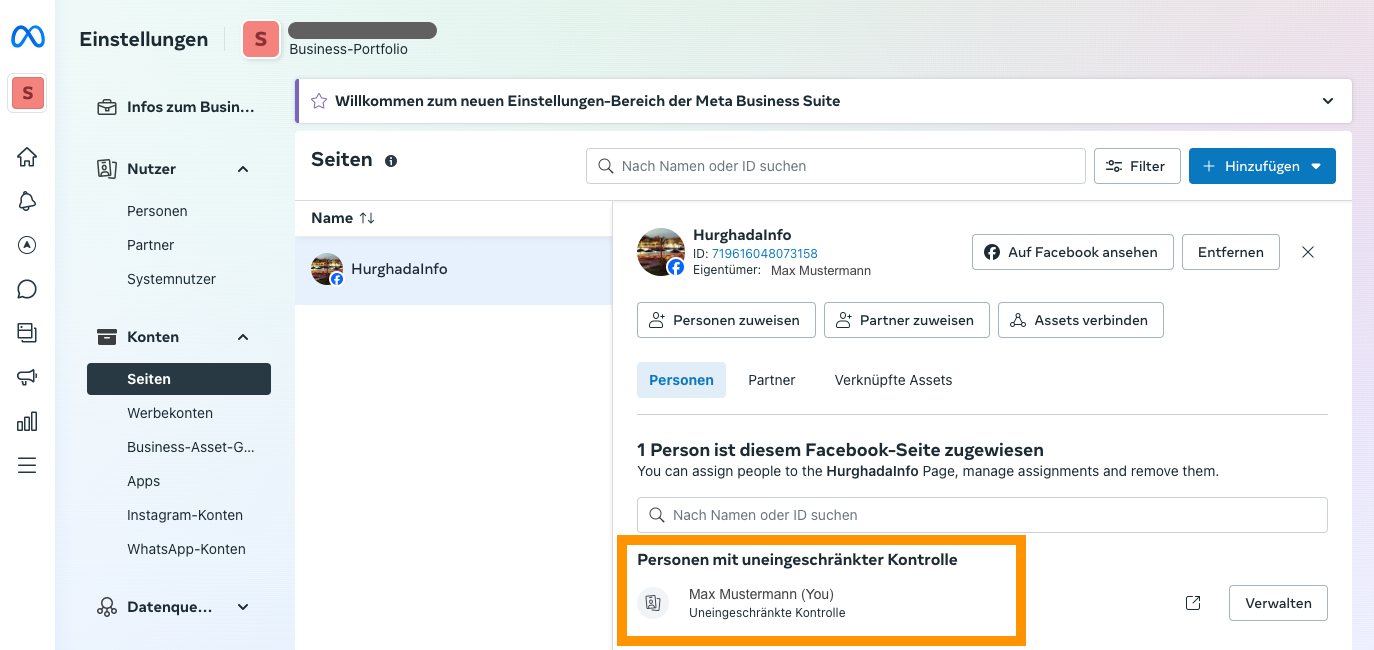The image size is (1374, 650).
Task: Select Seiten in the sidebar
Action: (x=179, y=379)
